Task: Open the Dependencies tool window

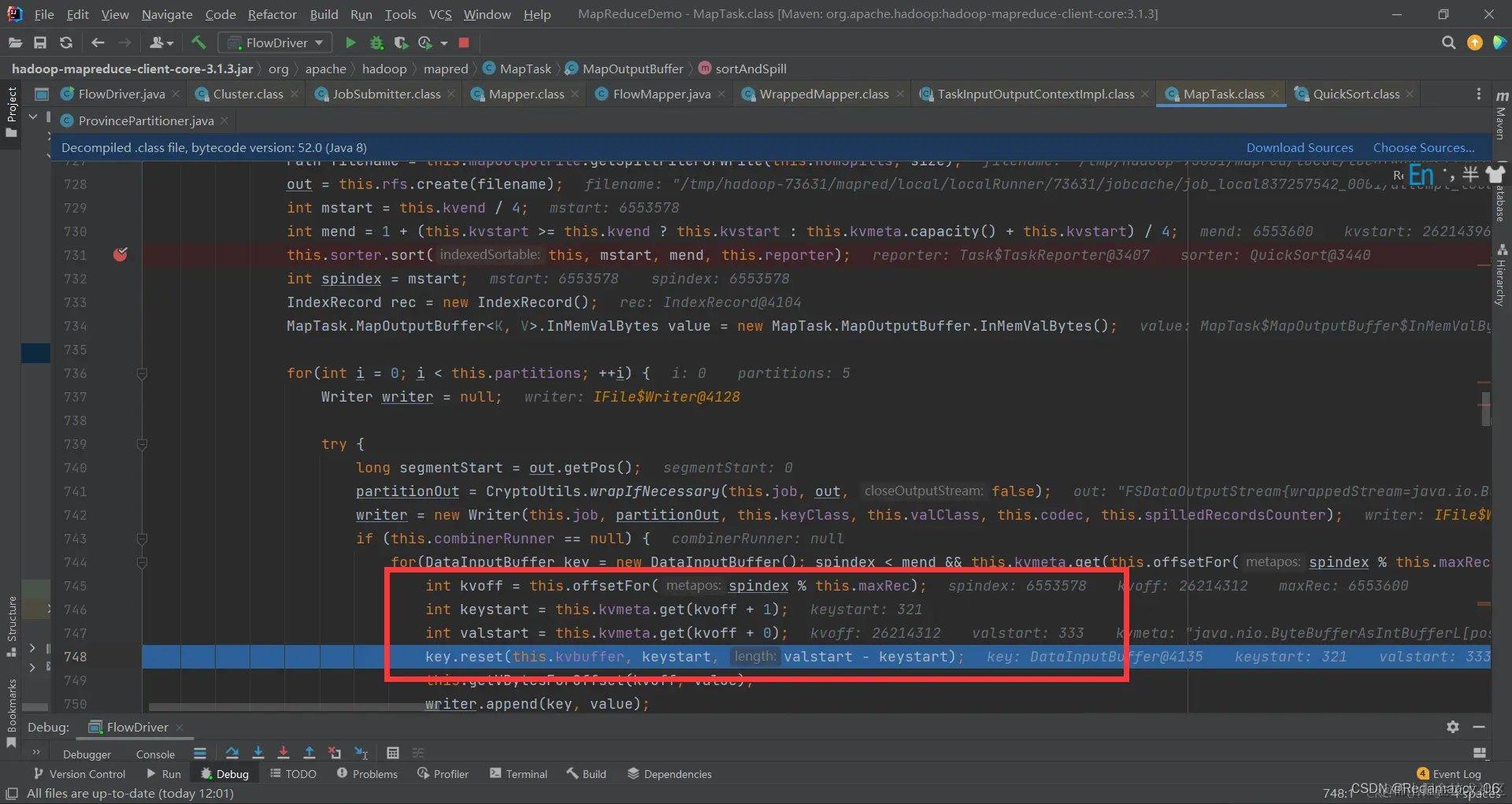Action: point(669,774)
